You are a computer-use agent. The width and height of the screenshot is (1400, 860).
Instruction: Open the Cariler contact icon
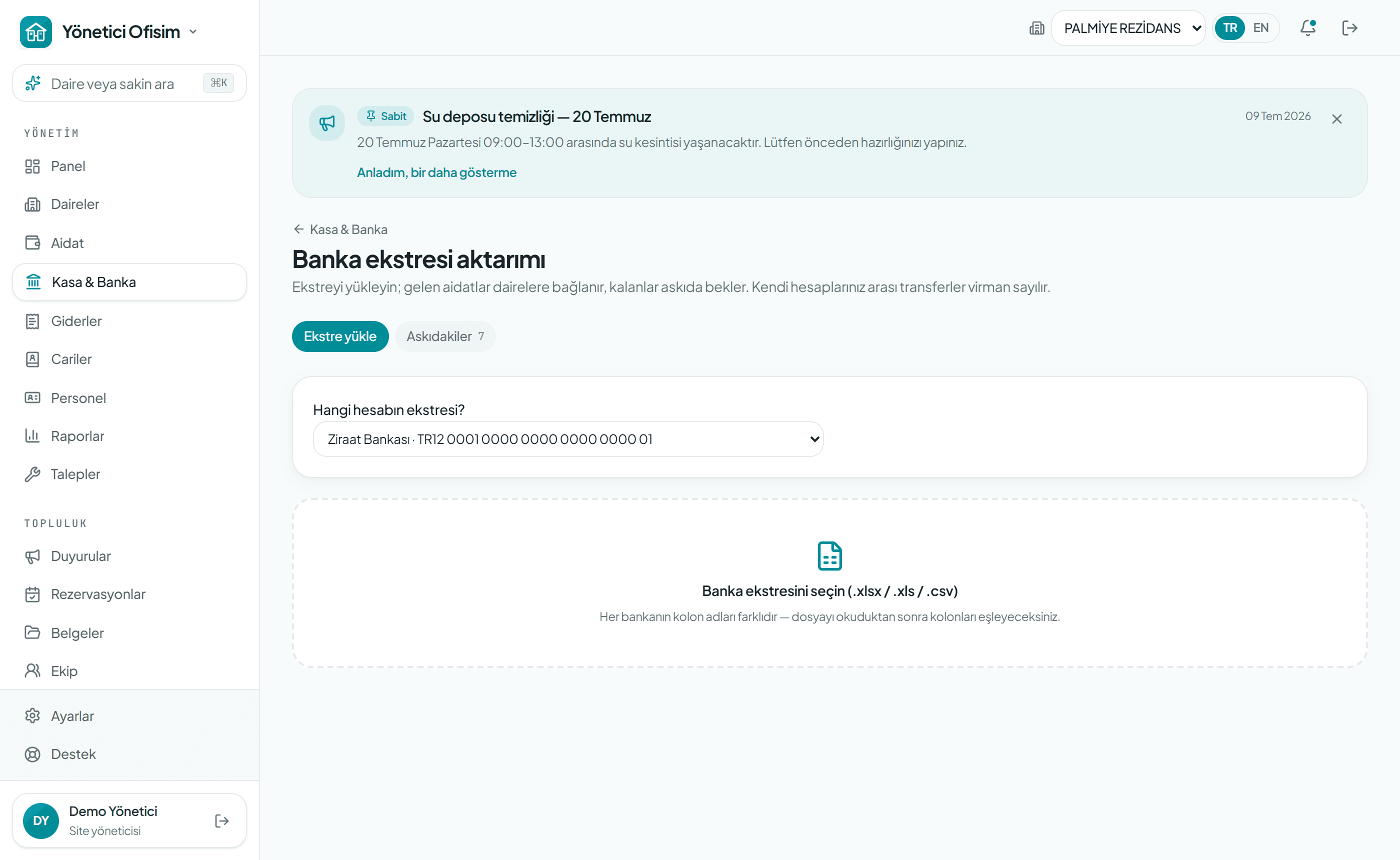pyautogui.click(x=32, y=359)
